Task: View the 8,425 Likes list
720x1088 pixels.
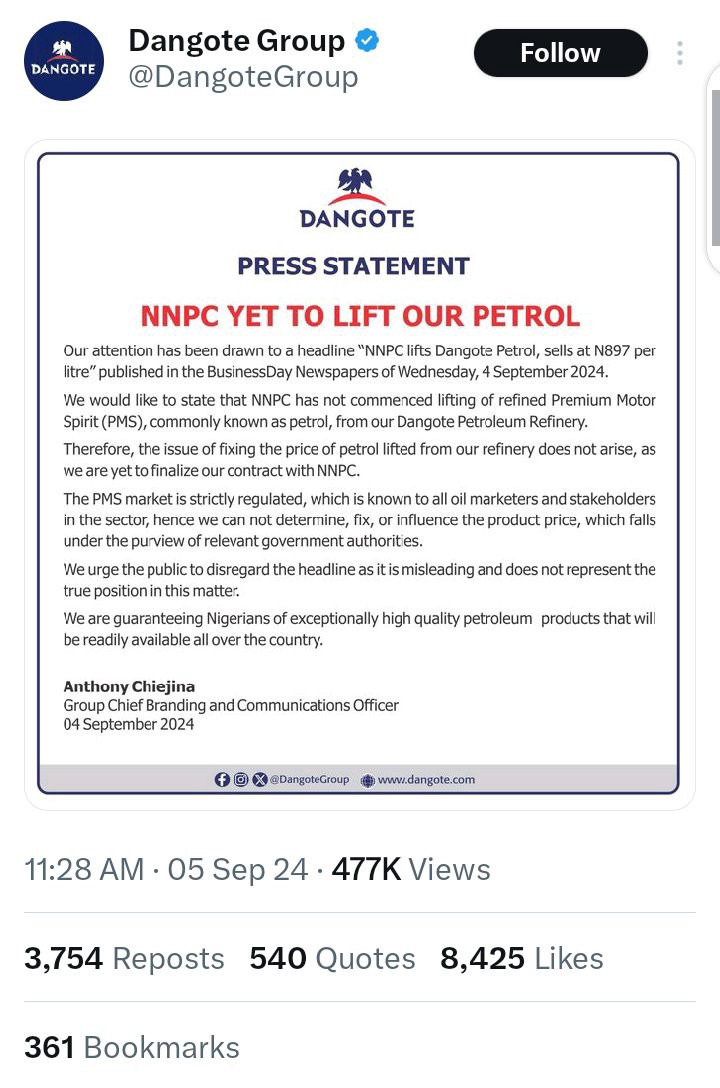Action: (x=522, y=958)
